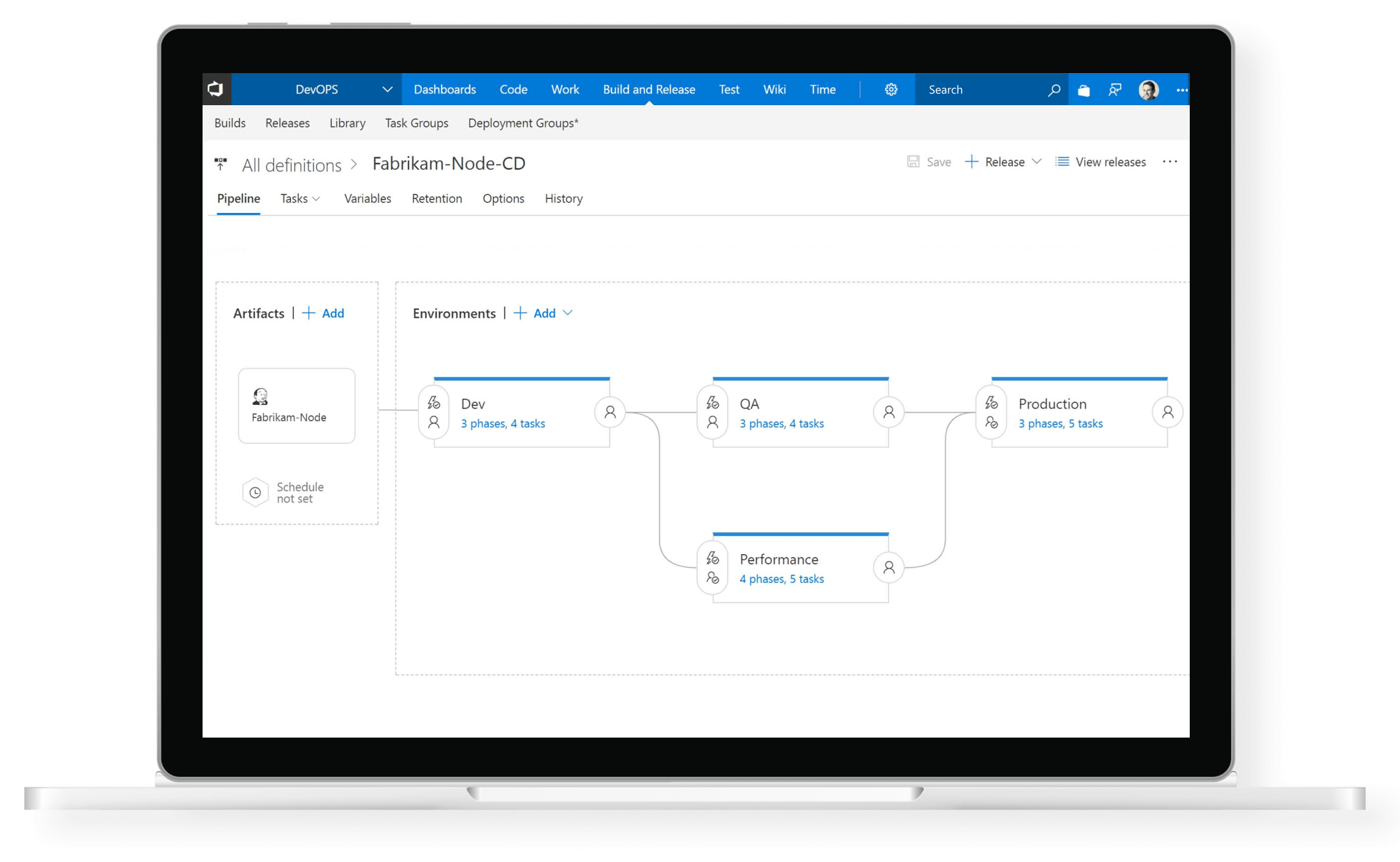
Task: Open the Build and Release hub
Action: (649, 90)
